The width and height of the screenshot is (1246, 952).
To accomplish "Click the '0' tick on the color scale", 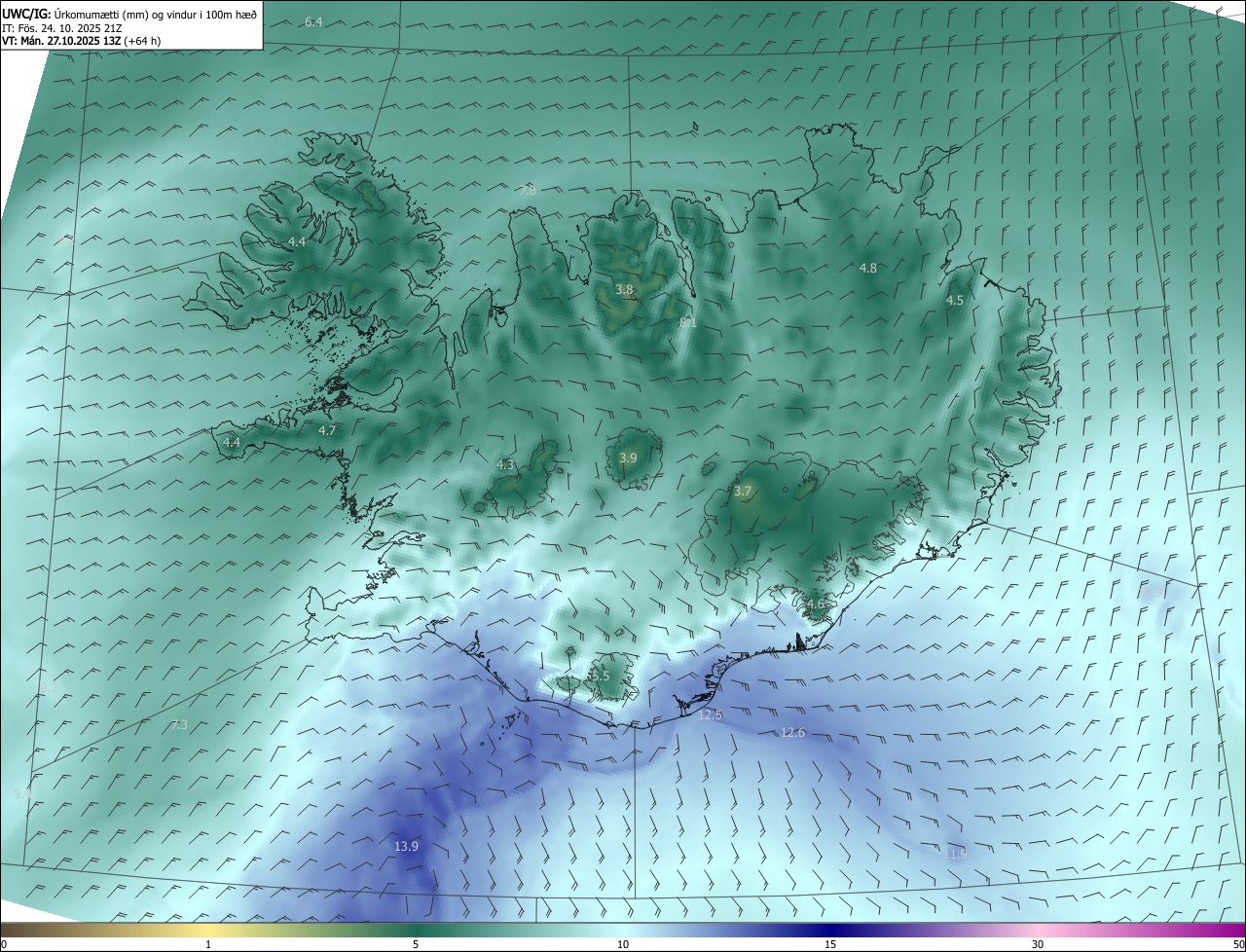I will coord(4,944).
